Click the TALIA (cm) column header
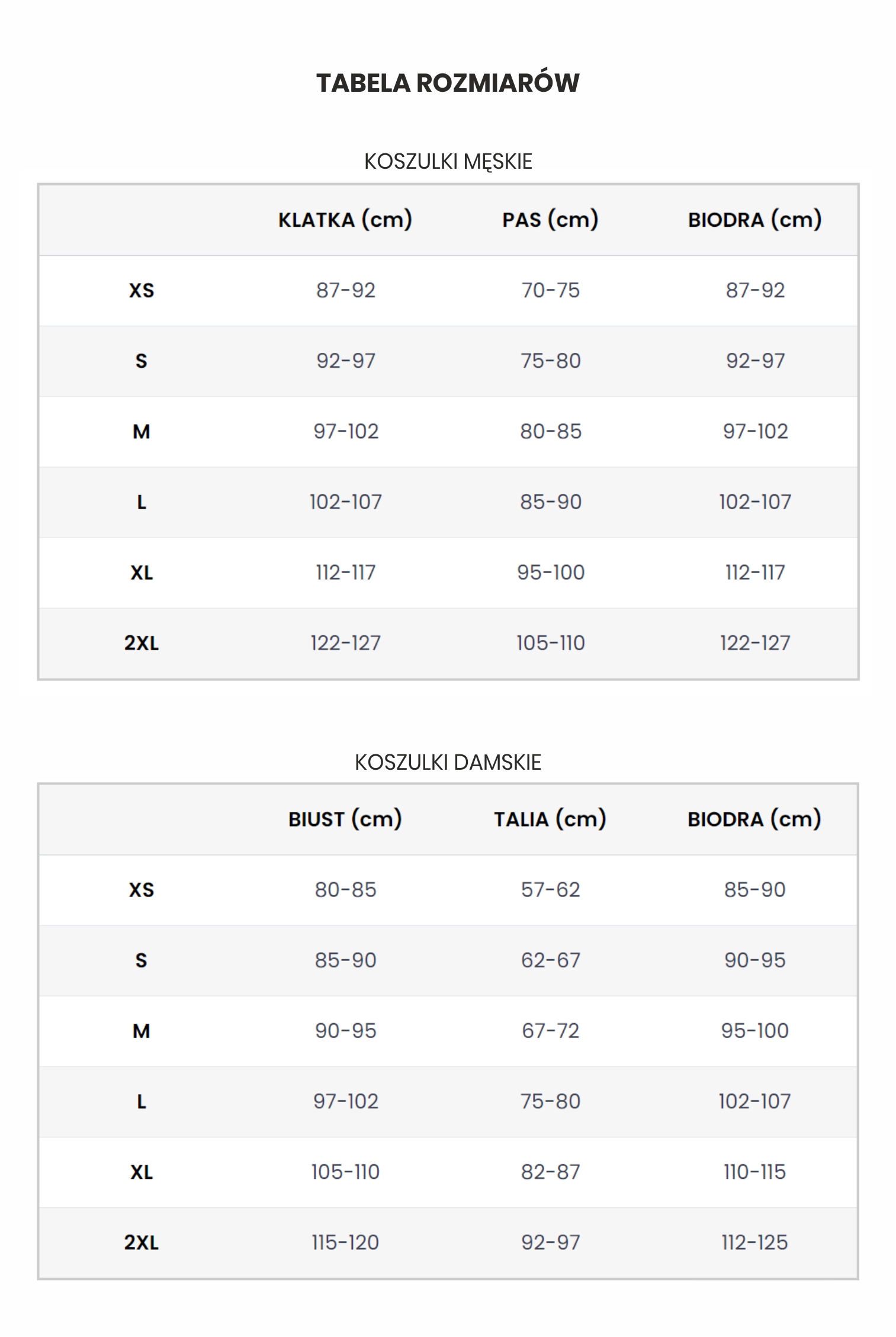 pyautogui.click(x=550, y=819)
